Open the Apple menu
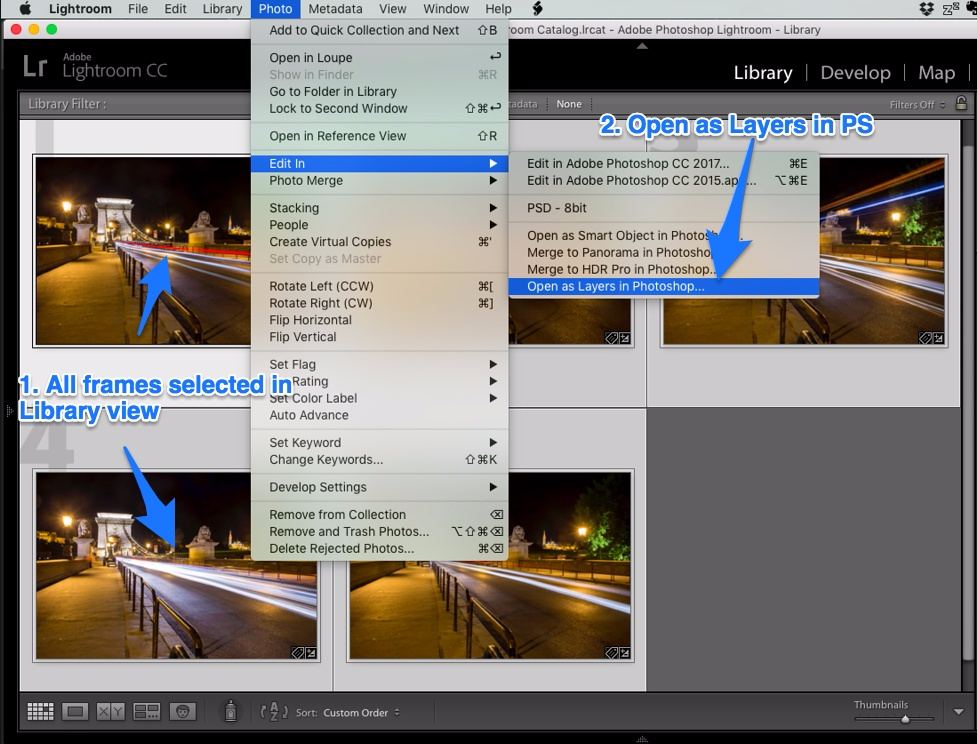This screenshot has height=744, width=977. point(26,9)
